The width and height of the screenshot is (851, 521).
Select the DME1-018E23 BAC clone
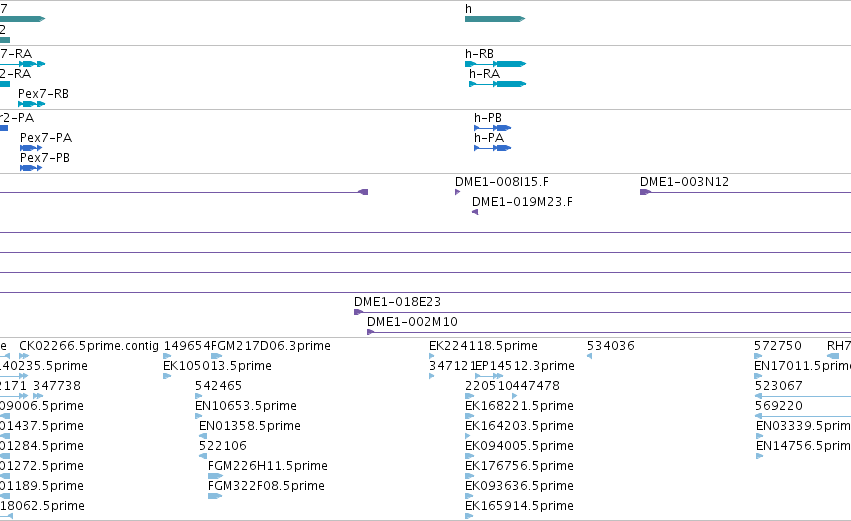pyautogui.click(x=602, y=312)
